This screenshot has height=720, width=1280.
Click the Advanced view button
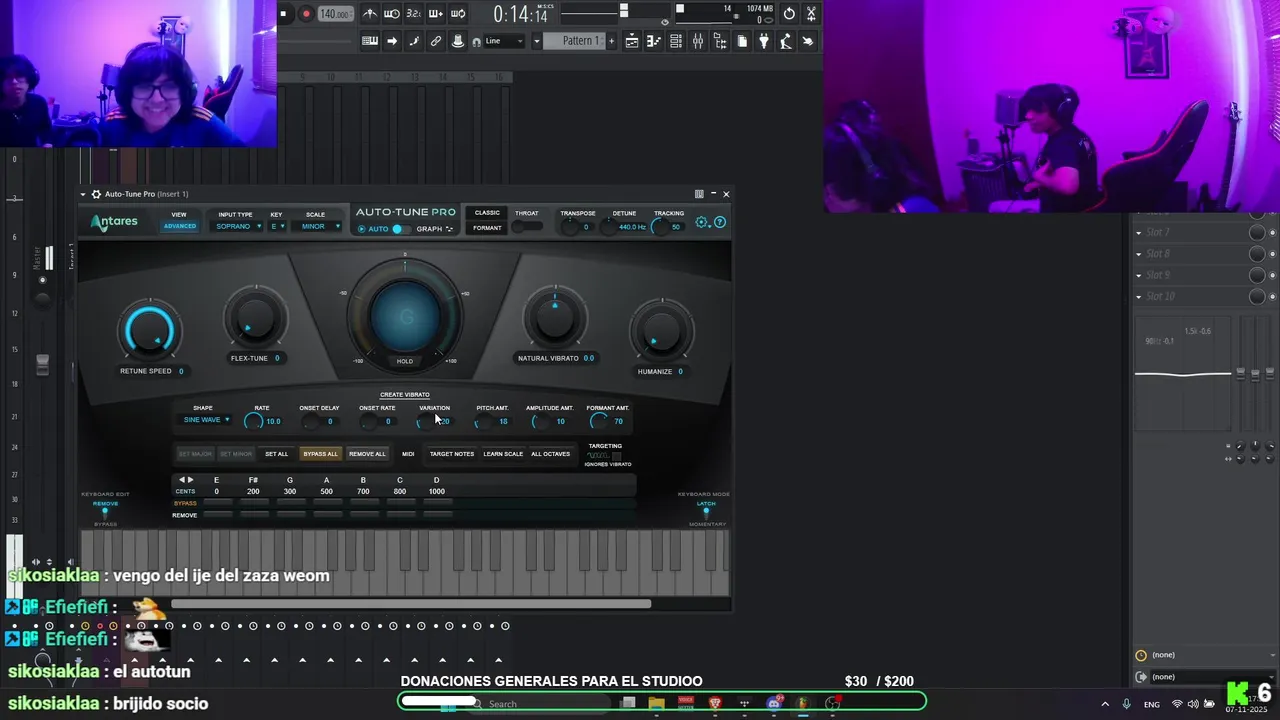(x=180, y=226)
